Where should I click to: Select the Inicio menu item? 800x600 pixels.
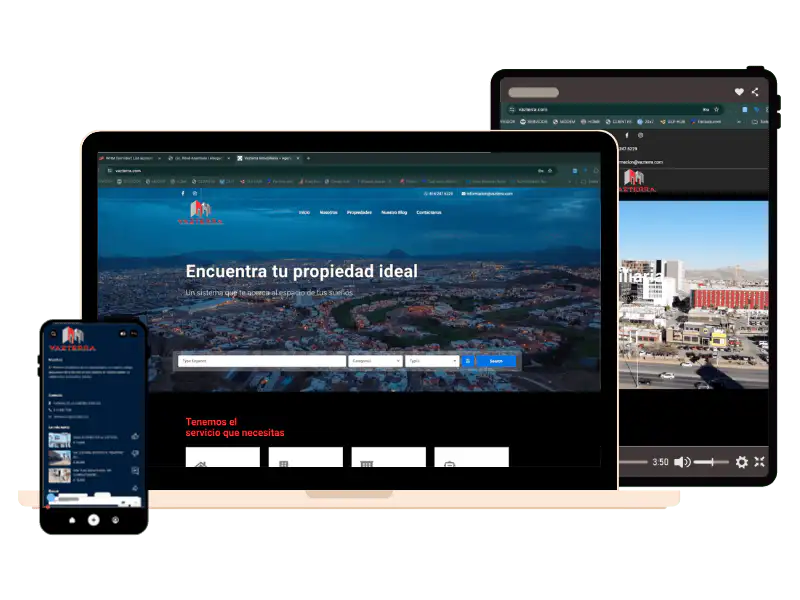pos(304,212)
